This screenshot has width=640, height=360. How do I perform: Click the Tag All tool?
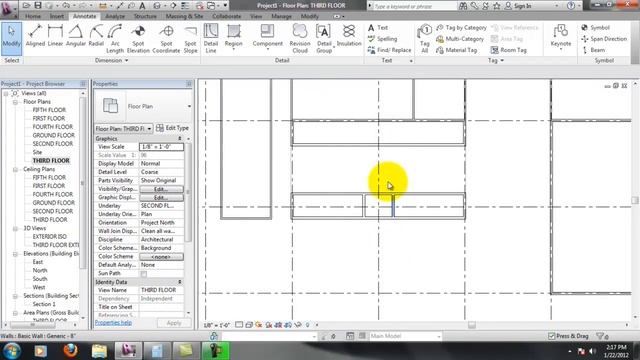pyautogui.click(x=424, y=39)
